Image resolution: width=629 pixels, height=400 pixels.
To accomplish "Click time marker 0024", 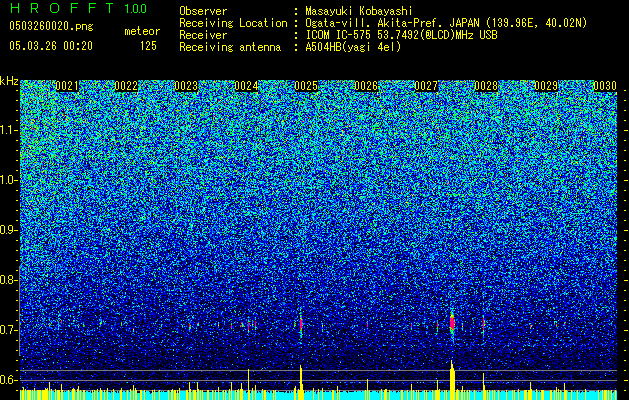I will (x=246, y=86).
